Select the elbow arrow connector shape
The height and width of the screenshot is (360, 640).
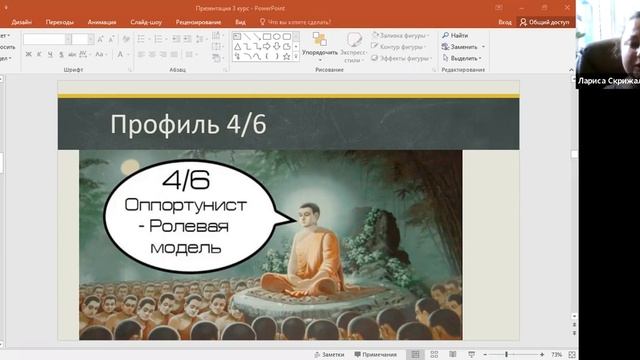coord(257,47)
